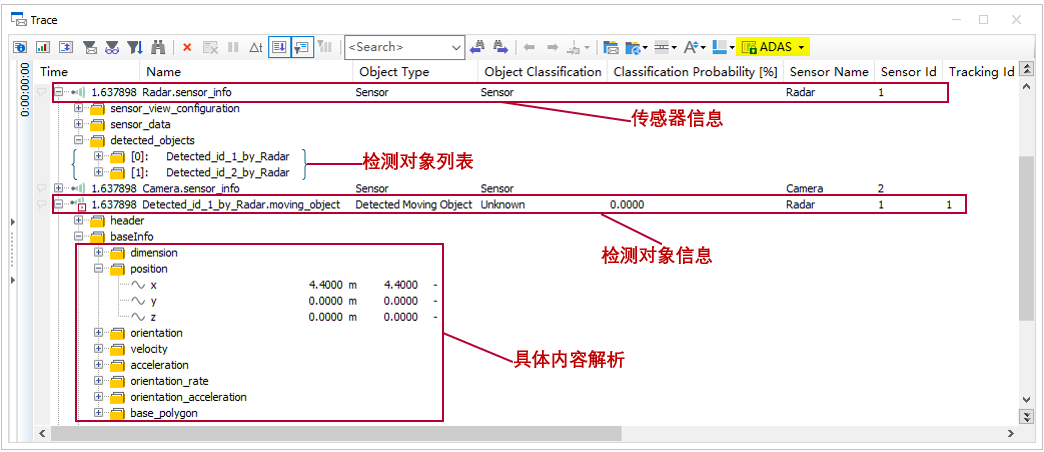Collapse the position folder
Viewport: 1044px width, 452px height.
pyautogui.click(x=99, y=269)
